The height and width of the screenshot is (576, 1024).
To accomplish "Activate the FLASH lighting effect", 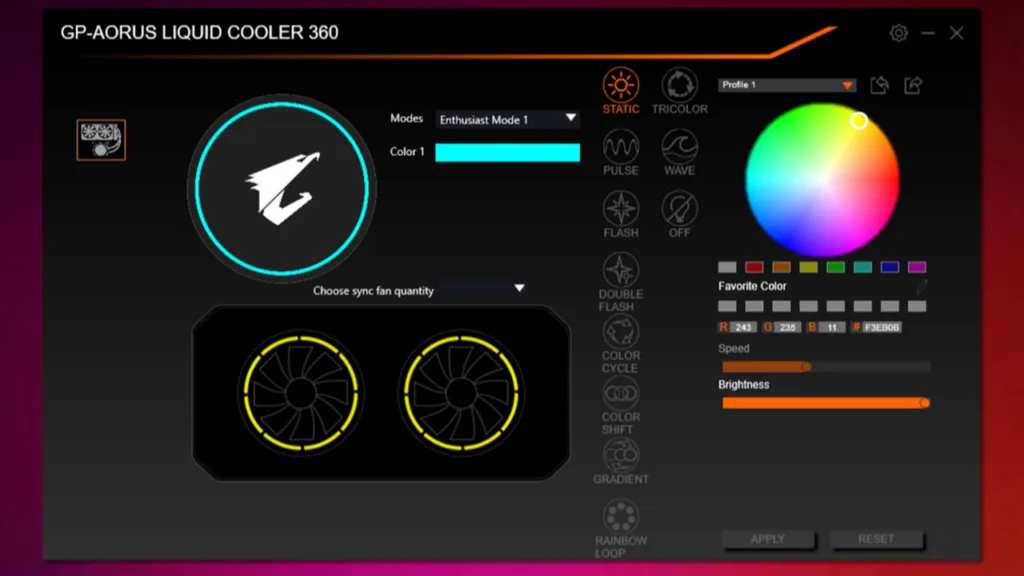I will click(x=620, y=214).
